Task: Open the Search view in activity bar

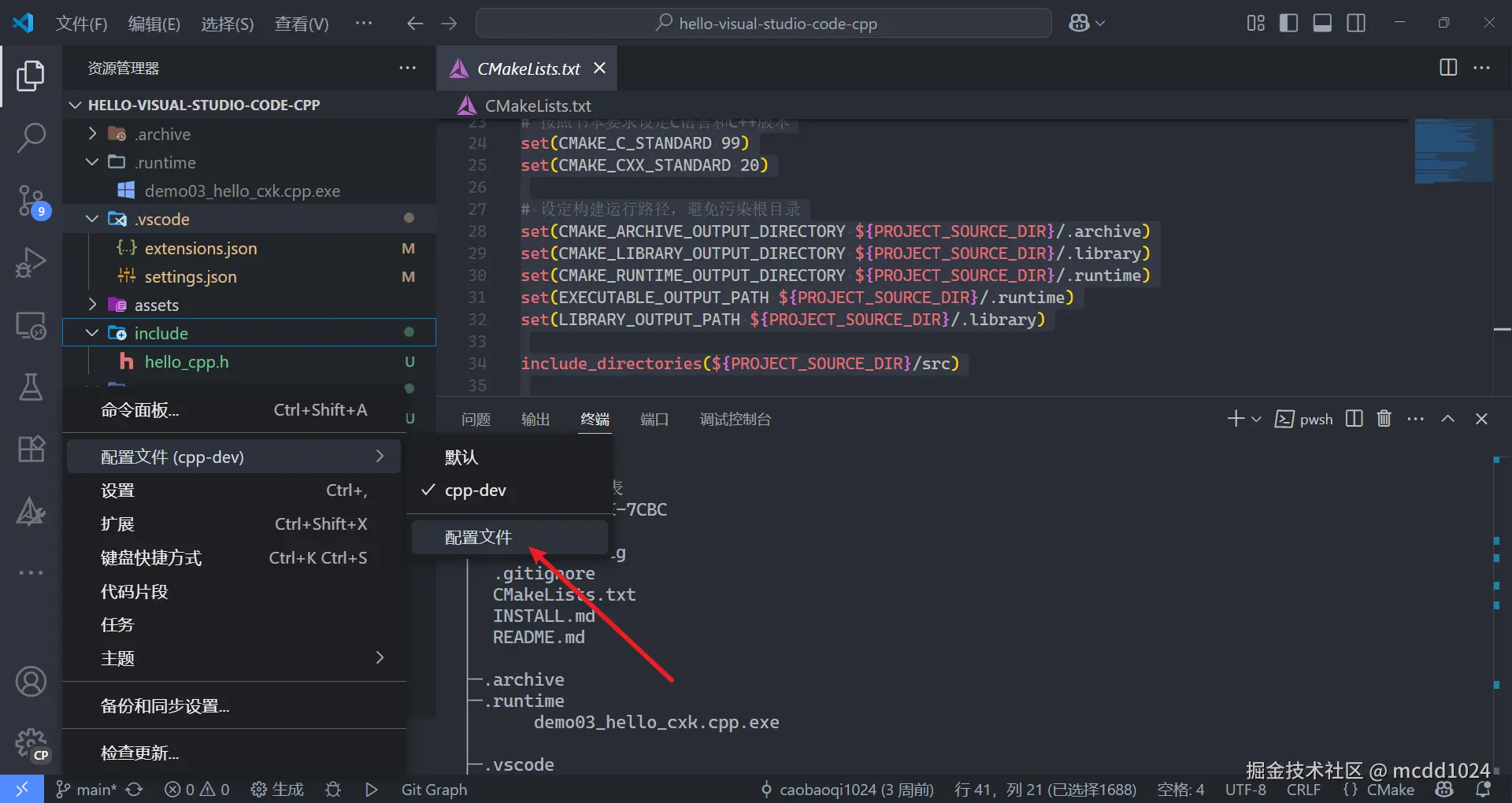Action: [x=31, y=138]
